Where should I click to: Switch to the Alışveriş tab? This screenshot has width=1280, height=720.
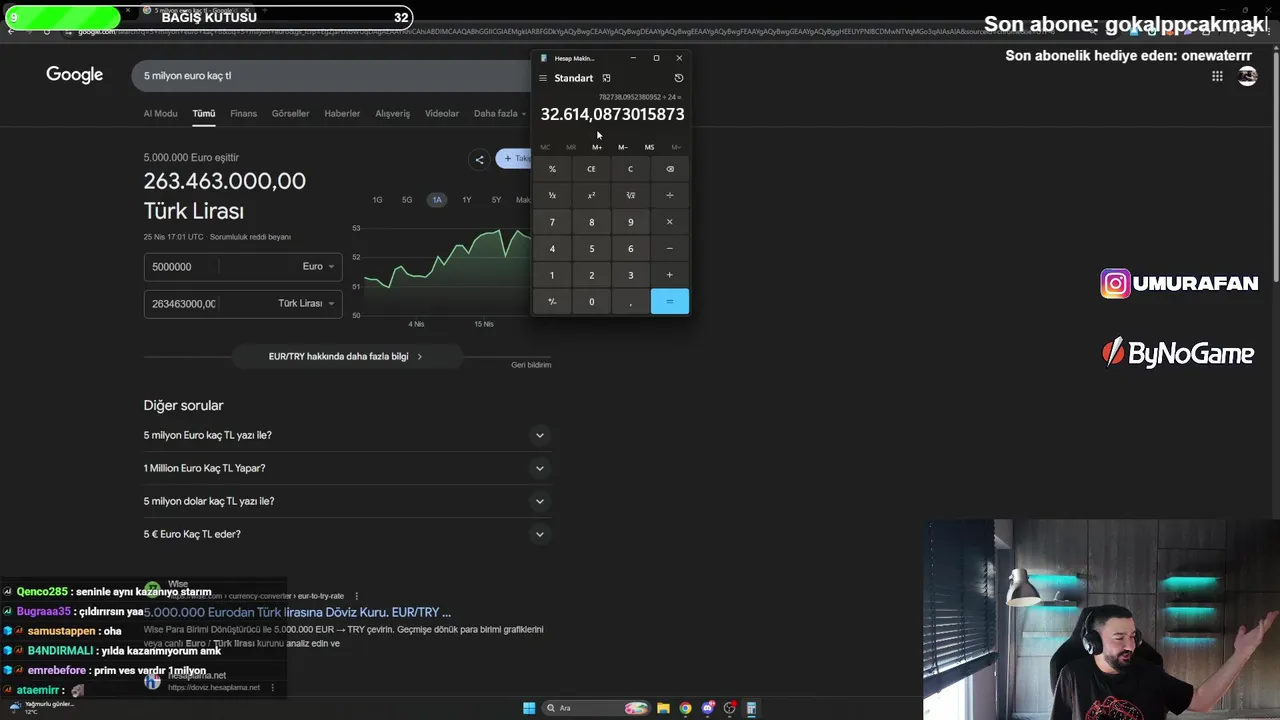coord(392,113)
